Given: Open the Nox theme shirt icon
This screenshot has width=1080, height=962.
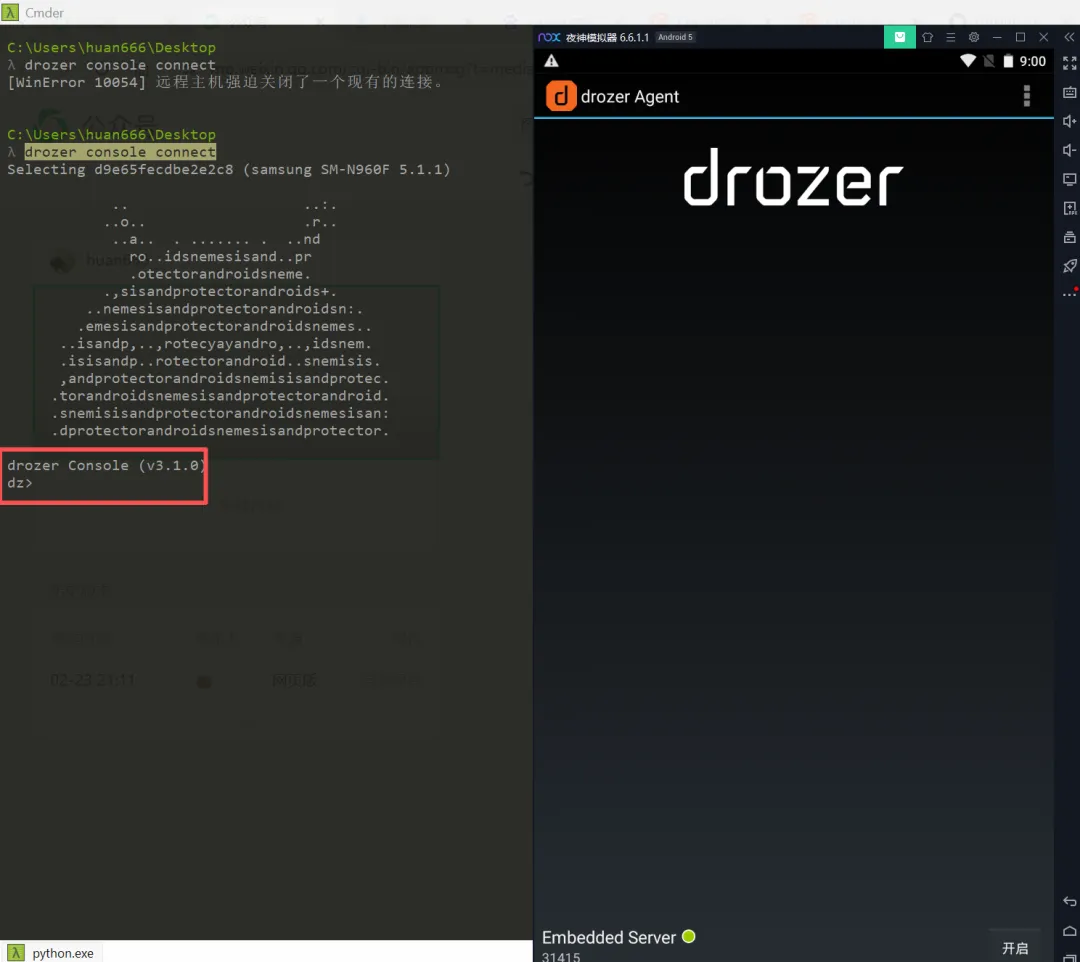Looking at the screenshot, I should 928,37.
